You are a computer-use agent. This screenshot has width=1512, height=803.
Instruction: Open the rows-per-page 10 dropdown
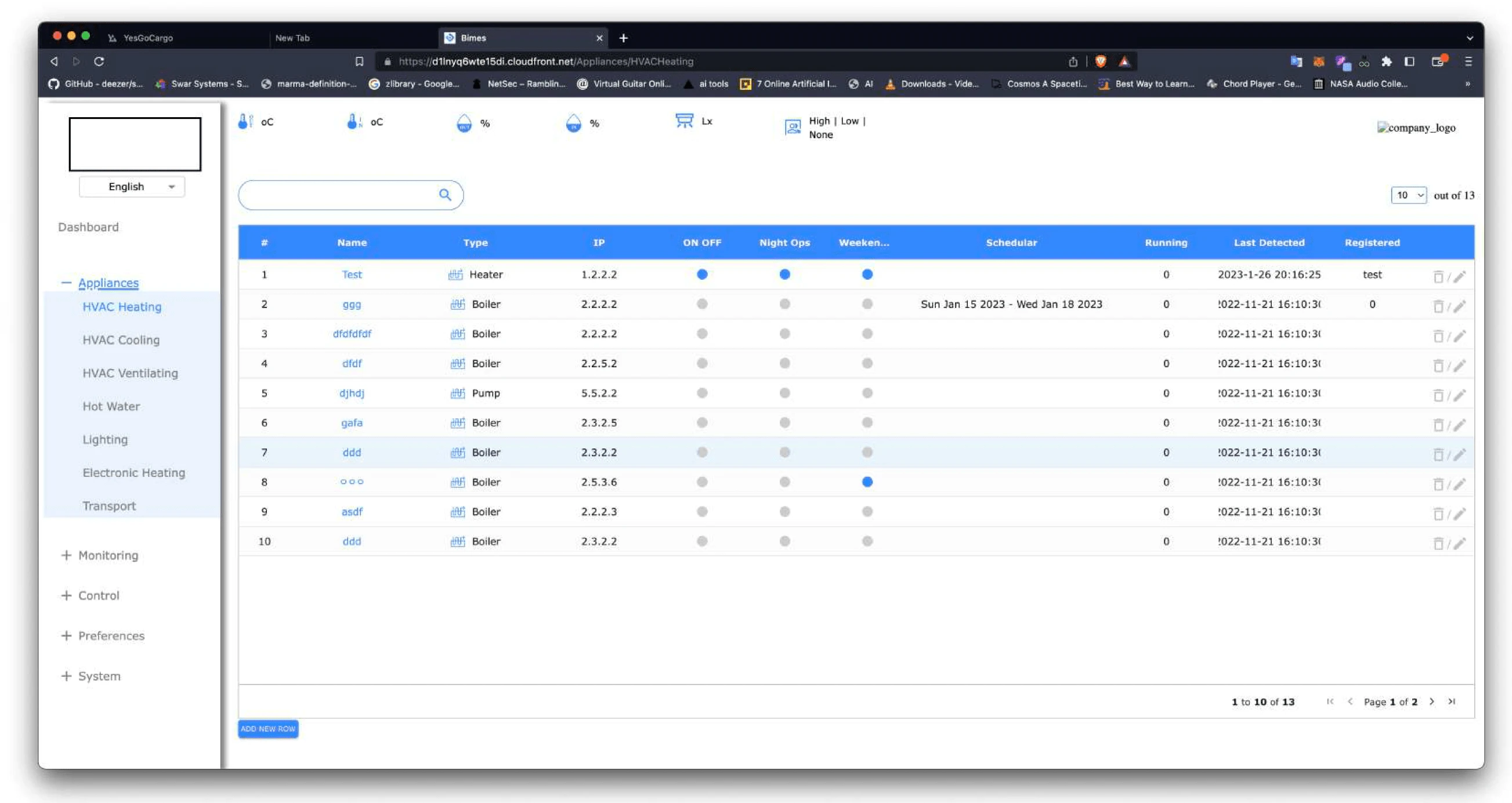coord(1408,195)
